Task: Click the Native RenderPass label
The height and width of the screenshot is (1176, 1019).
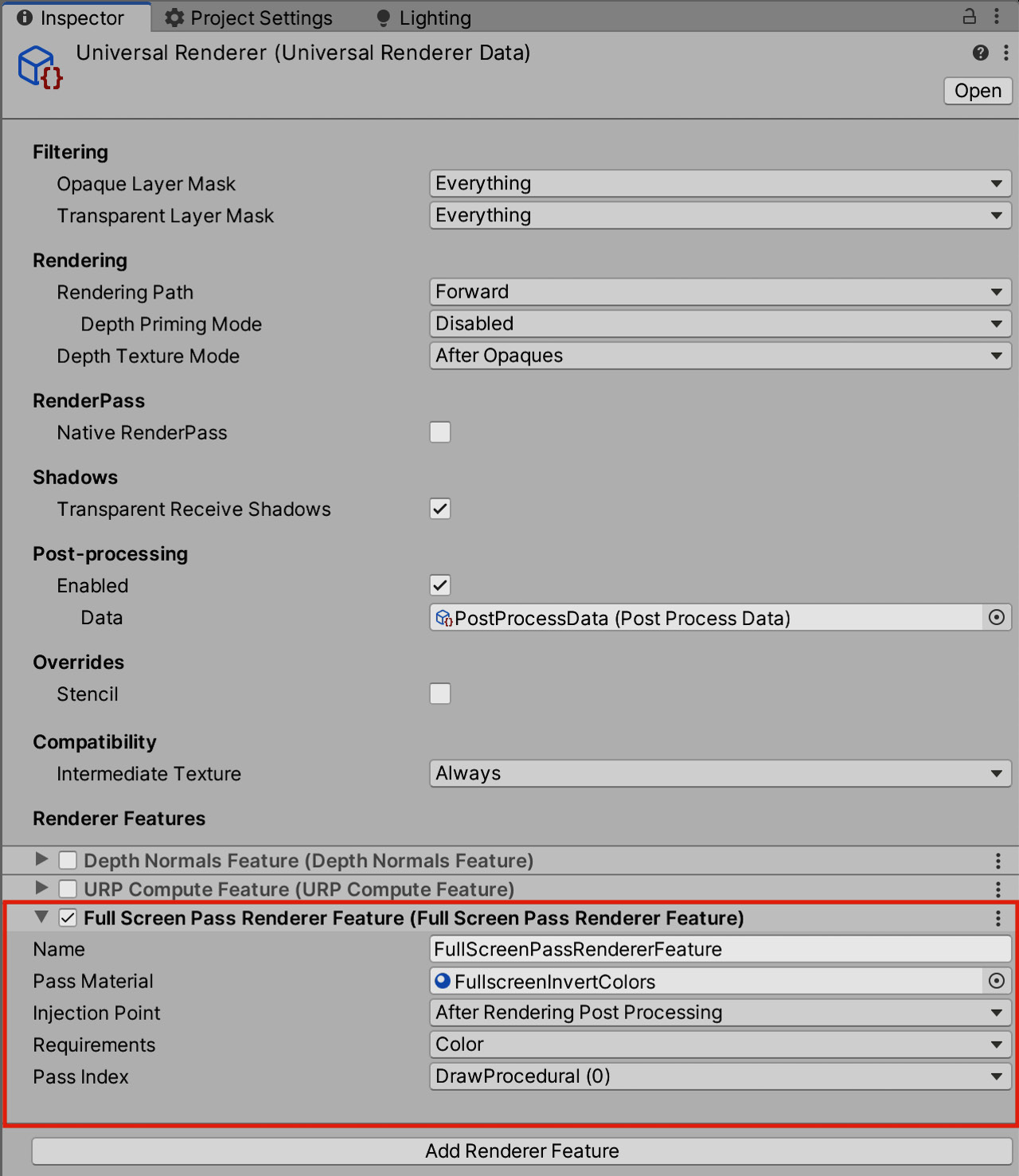Action: pyautogui.click(x=142, y=432)
